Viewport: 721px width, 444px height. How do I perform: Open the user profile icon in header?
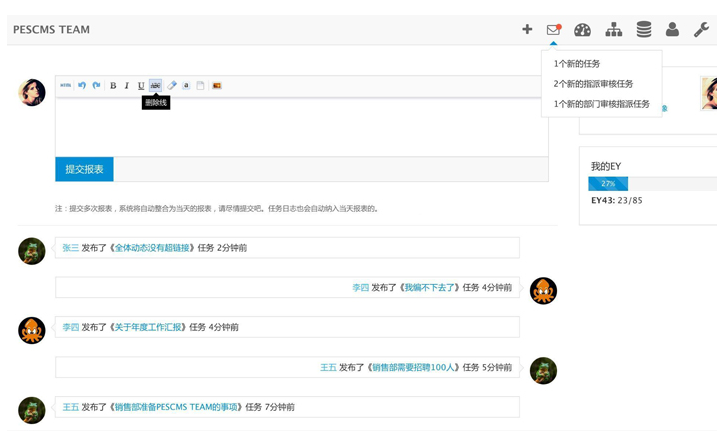[x=672, y=29]
